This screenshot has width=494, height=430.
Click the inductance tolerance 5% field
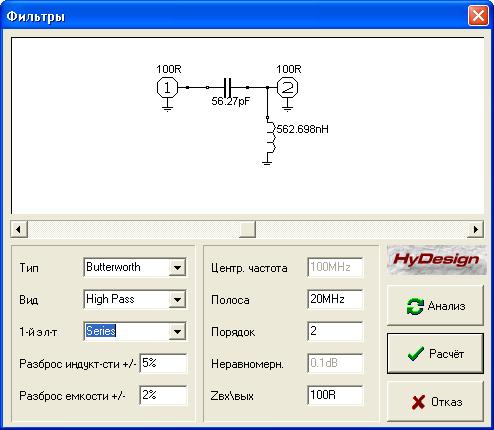(x=163, y=363)
